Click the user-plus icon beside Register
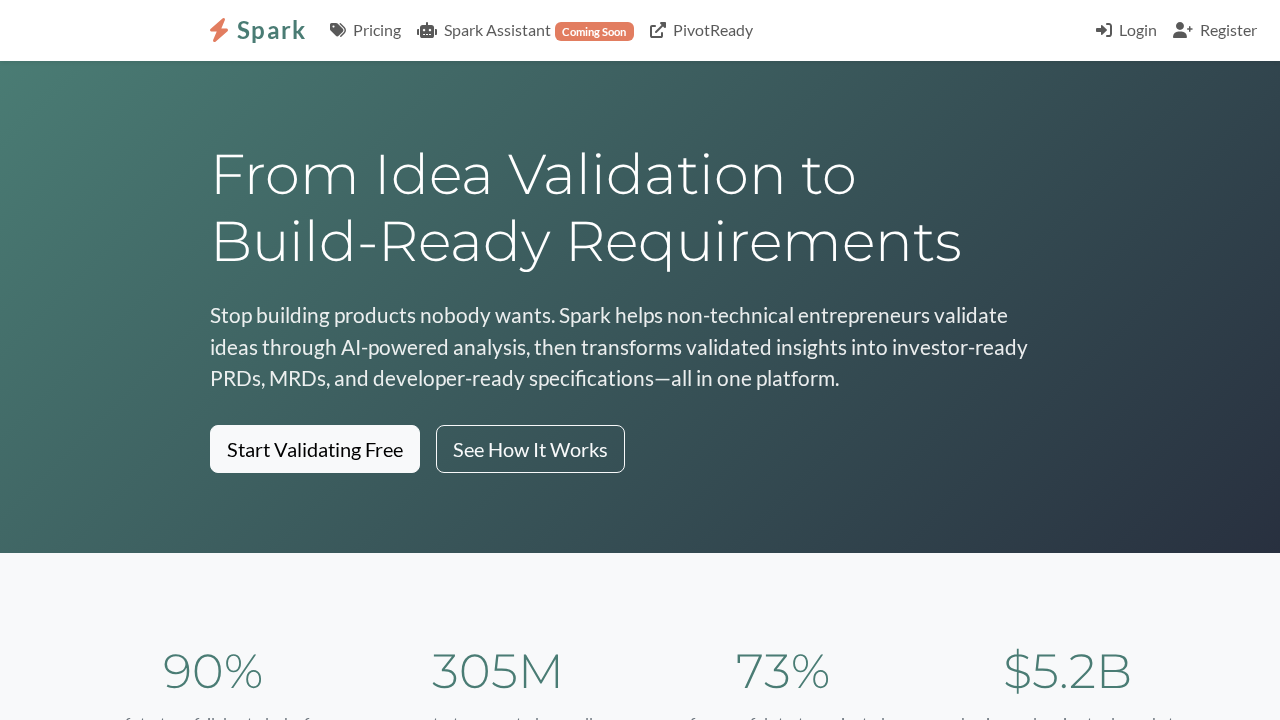1280x720 pixels. (1183, 30)
